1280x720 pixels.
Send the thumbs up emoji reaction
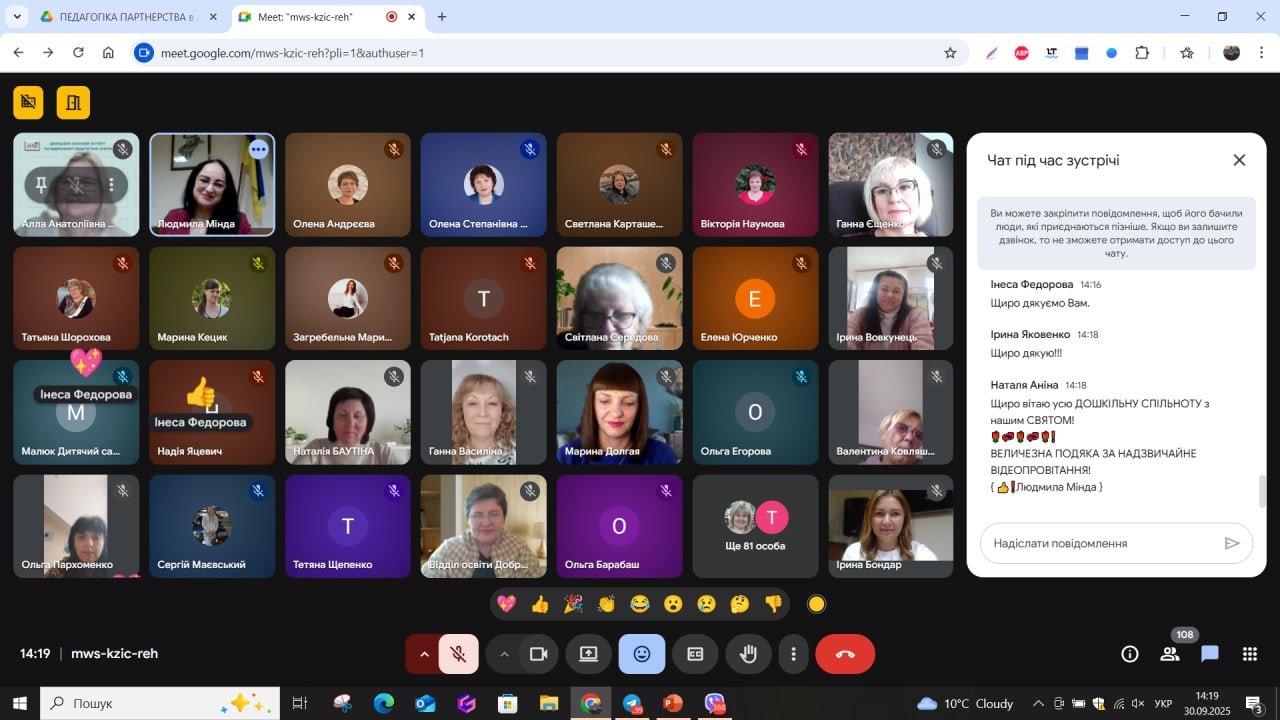[x=540, y=604]
